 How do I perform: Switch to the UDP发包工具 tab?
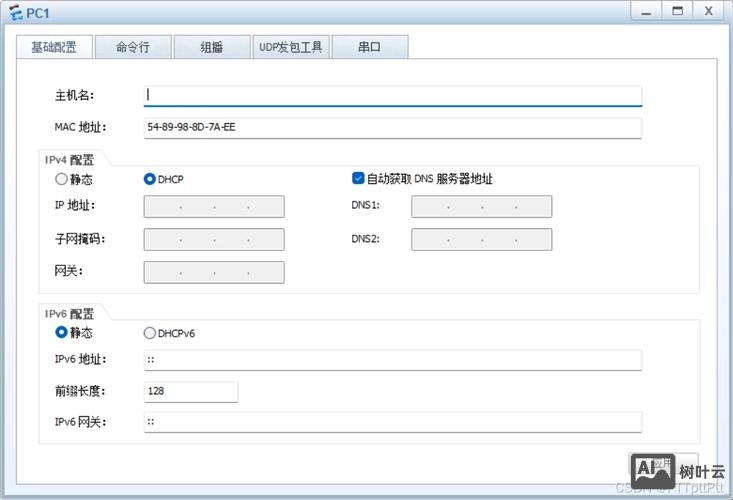(x=291, y=47)
